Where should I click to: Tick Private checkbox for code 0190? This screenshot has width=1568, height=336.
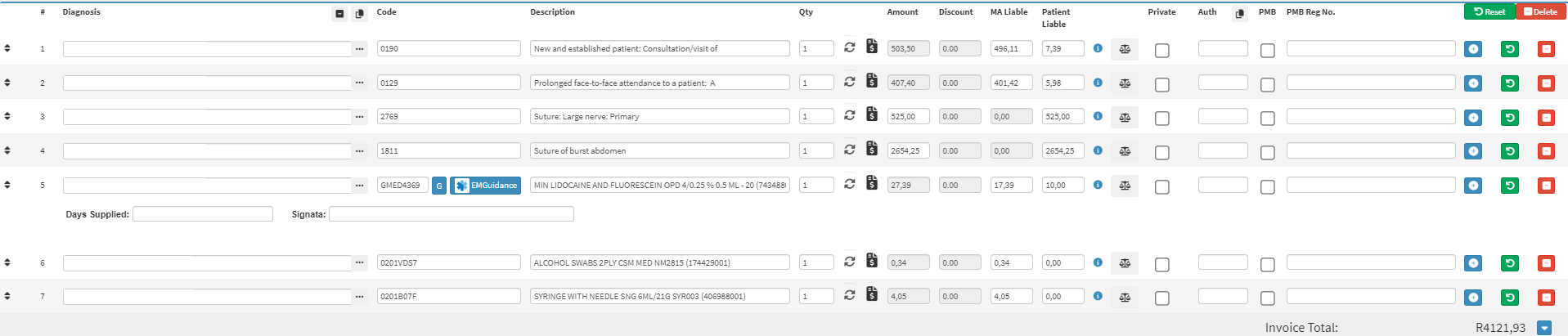click(x=1161, y=51)
